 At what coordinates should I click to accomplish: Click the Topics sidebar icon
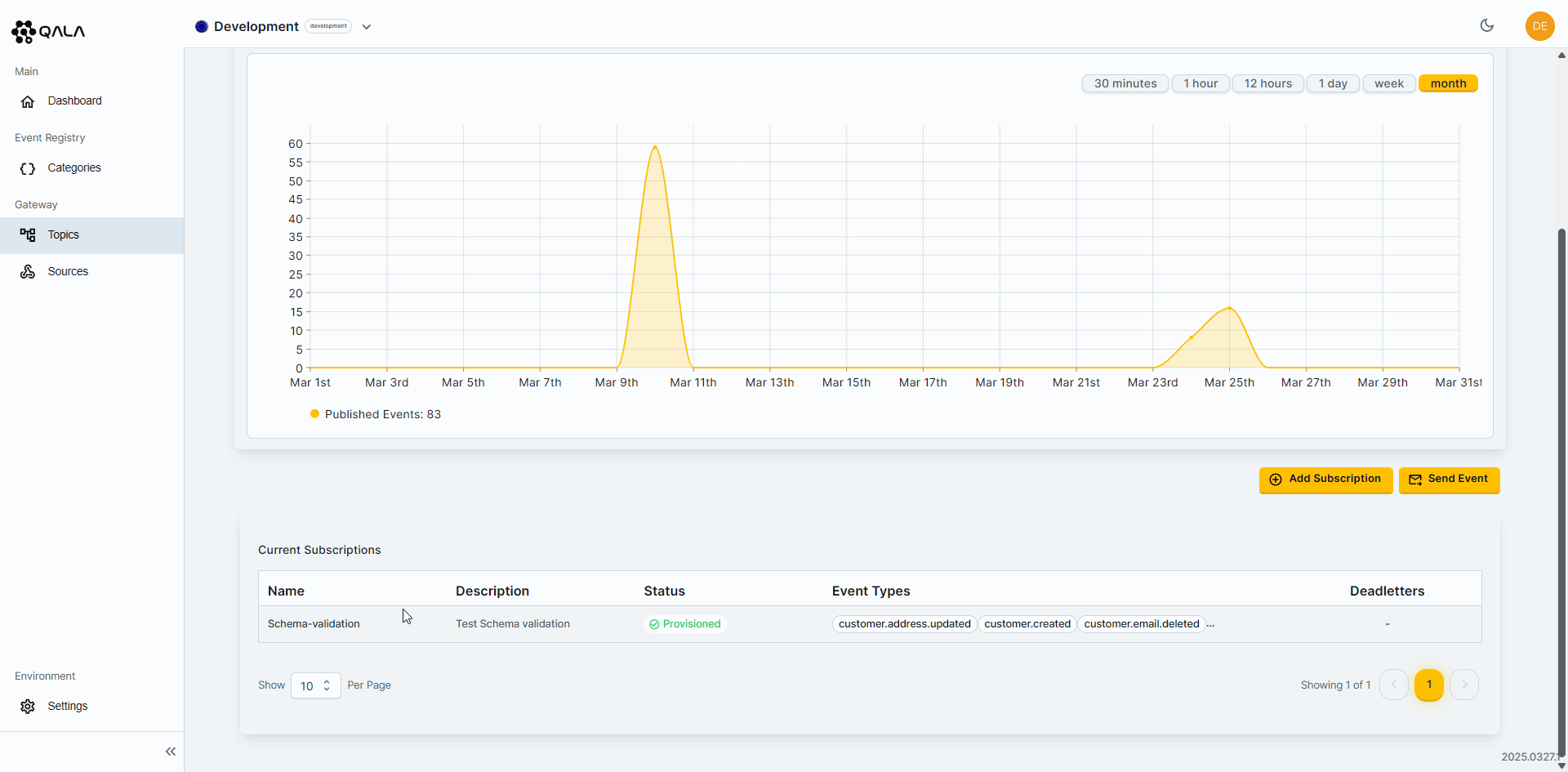coord(28,235)
